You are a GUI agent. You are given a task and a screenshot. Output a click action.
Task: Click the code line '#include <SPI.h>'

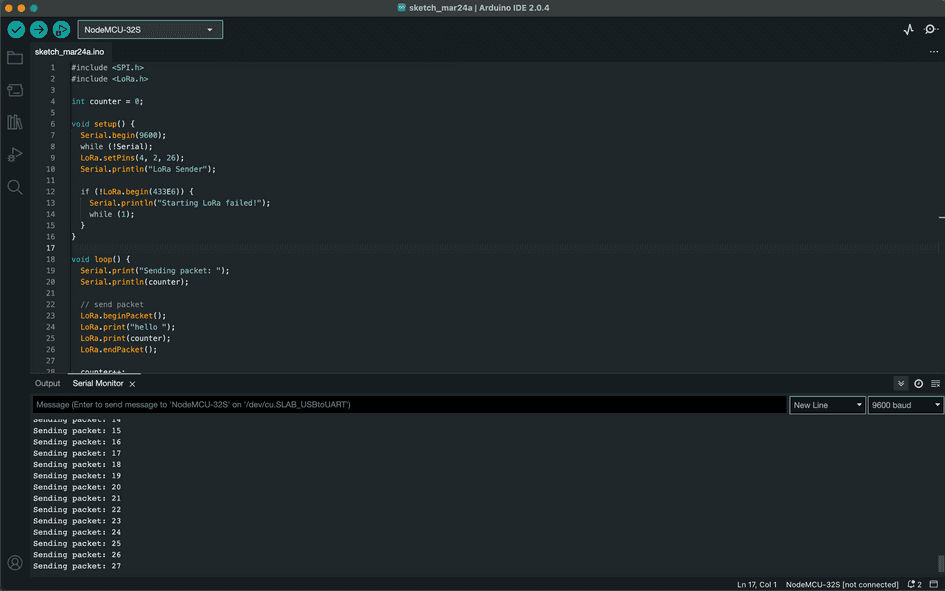107,67
